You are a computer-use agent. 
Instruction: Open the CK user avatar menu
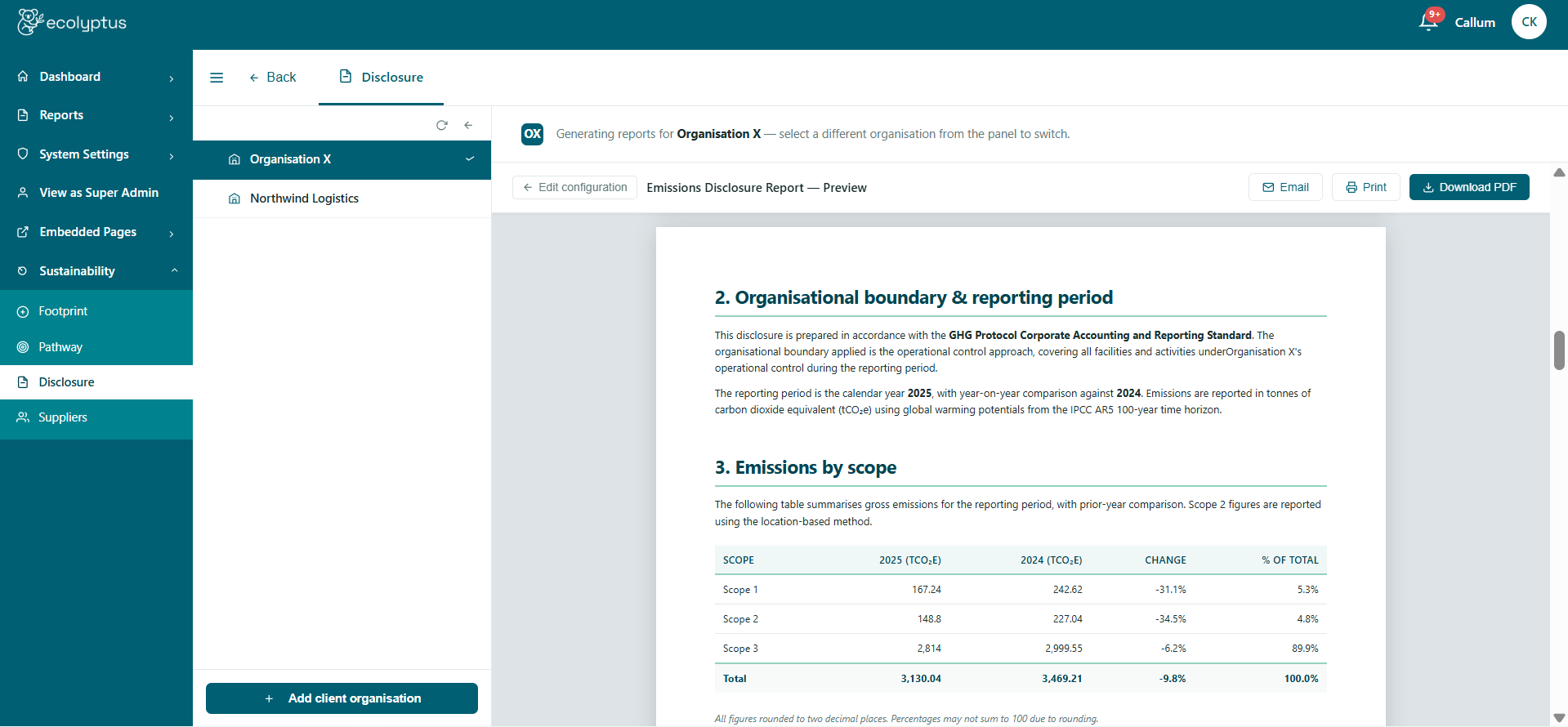point(1529,22)
